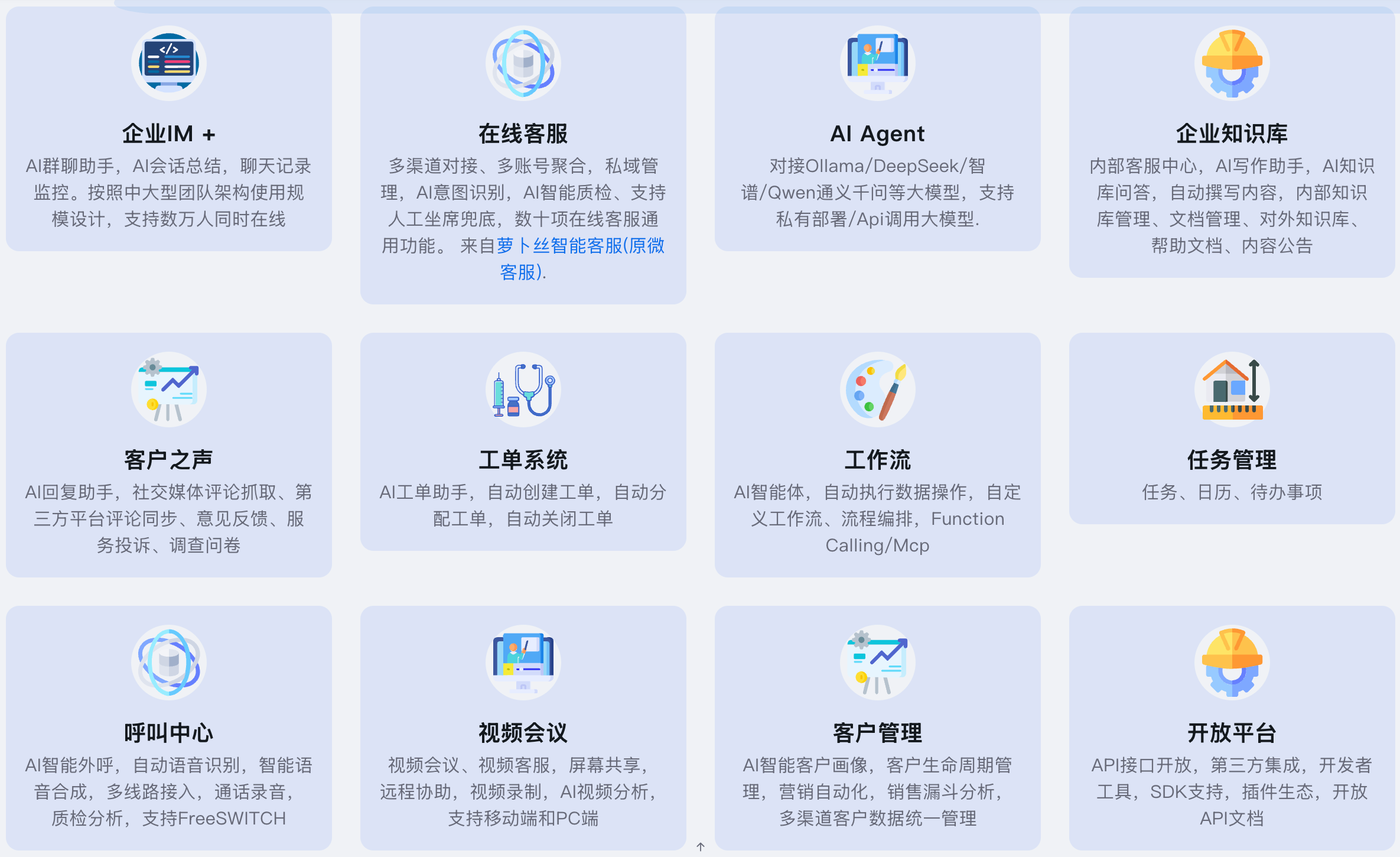Select the 客户管理 growth chart icon
This screenshot has width=1400, height=857.
pyautogui.click(x=877, y=662)
